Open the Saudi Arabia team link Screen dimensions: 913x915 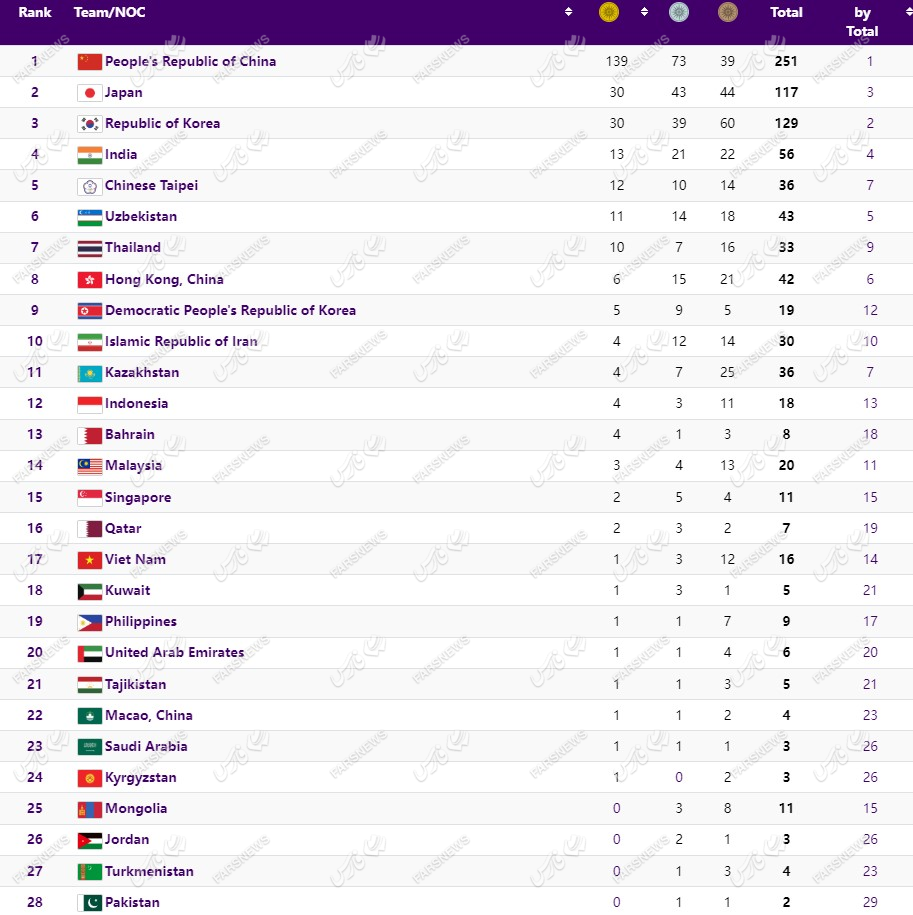pos(146,746)
